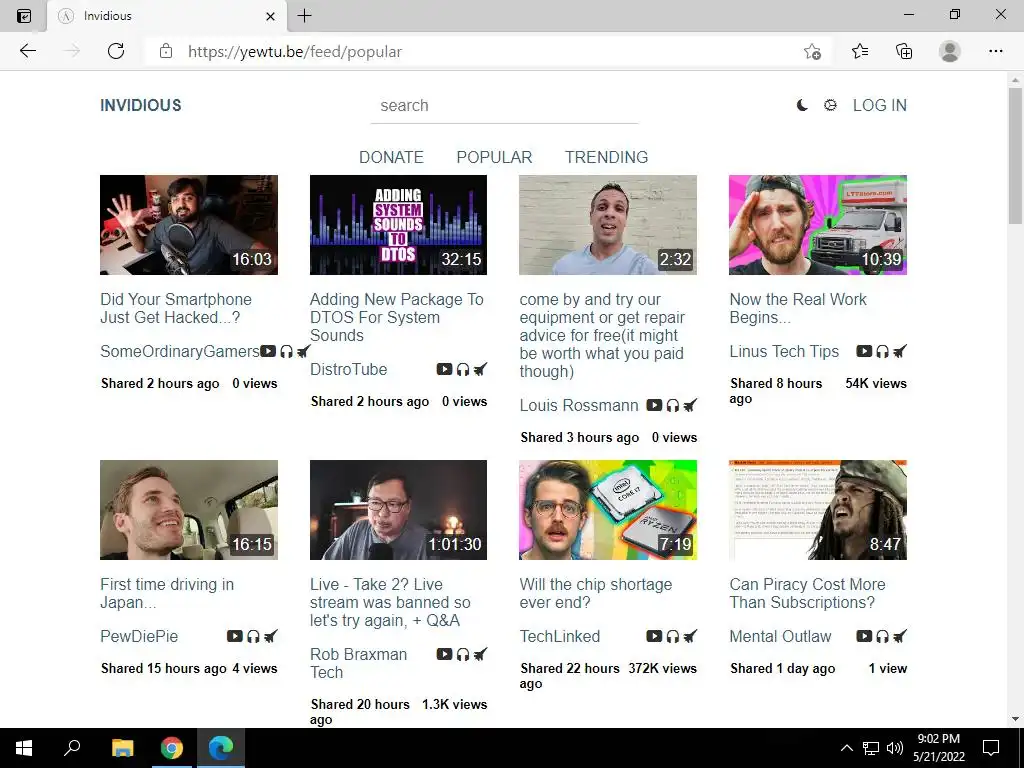Visit PewDiePie channel page
Screen dimensions: 1024x768
pos(139,636)
